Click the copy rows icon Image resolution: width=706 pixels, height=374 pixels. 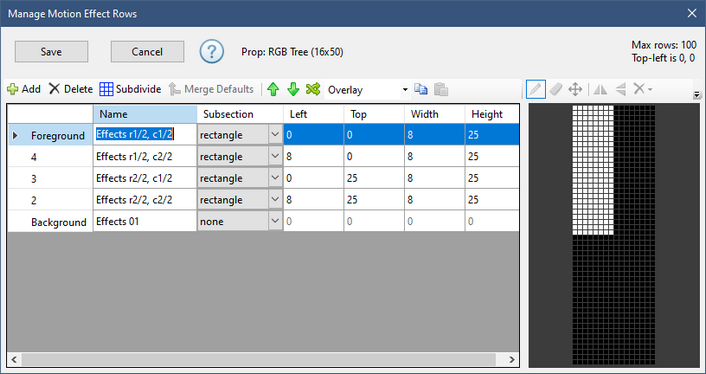click(421, 89)
